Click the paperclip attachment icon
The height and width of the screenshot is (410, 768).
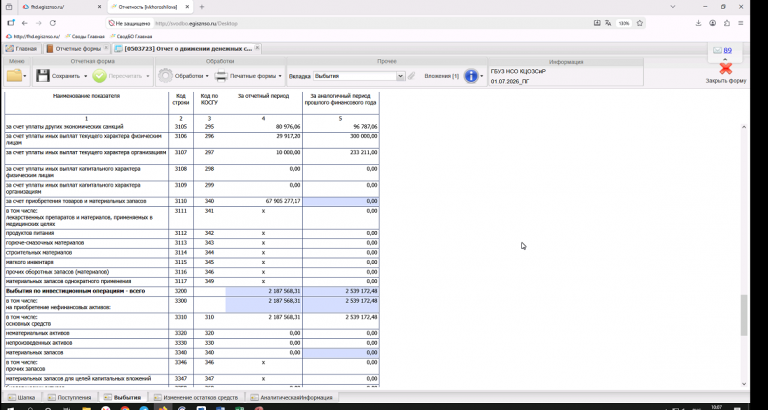411,76
